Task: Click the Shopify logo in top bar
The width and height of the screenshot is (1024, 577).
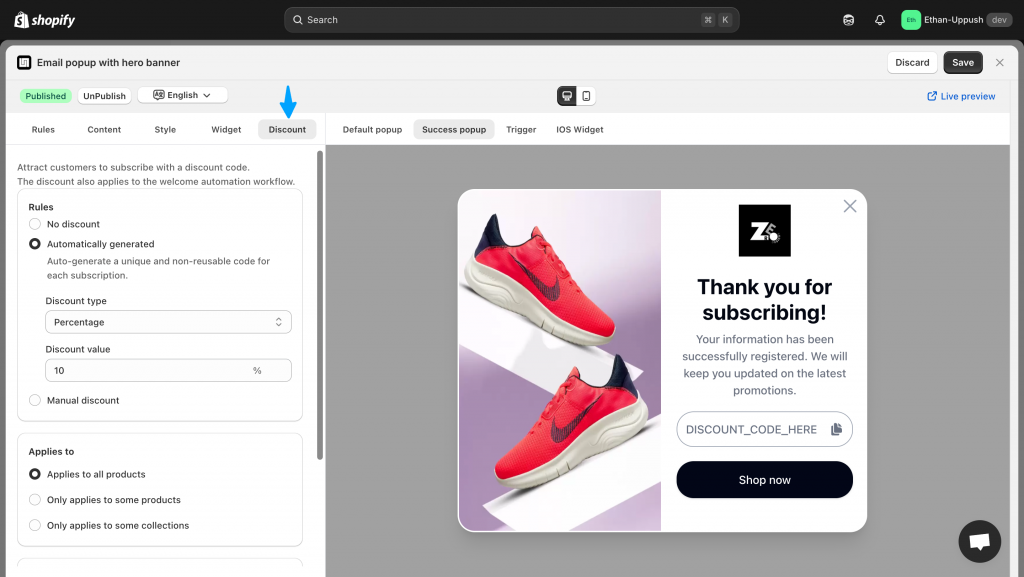Action: (x=44, y=20)
